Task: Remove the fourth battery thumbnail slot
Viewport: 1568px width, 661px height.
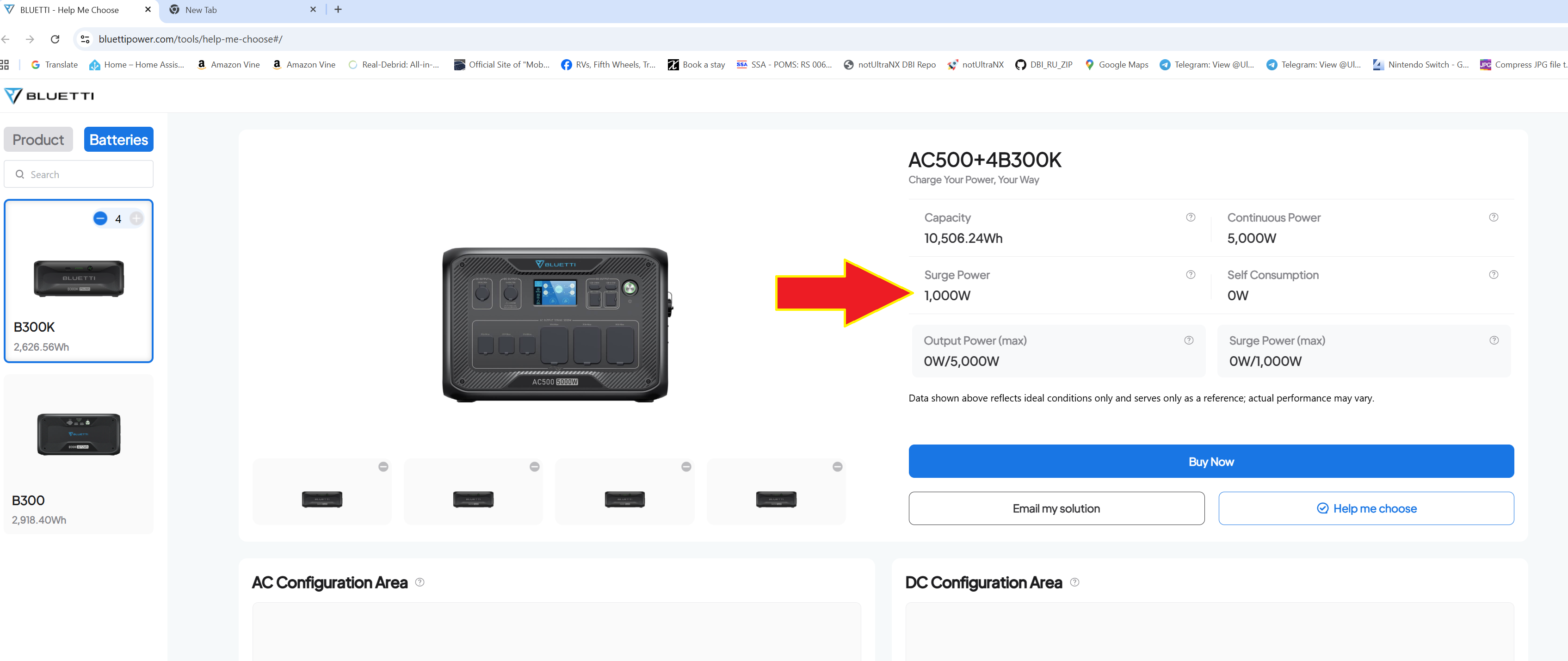Action: coord(838,466)
